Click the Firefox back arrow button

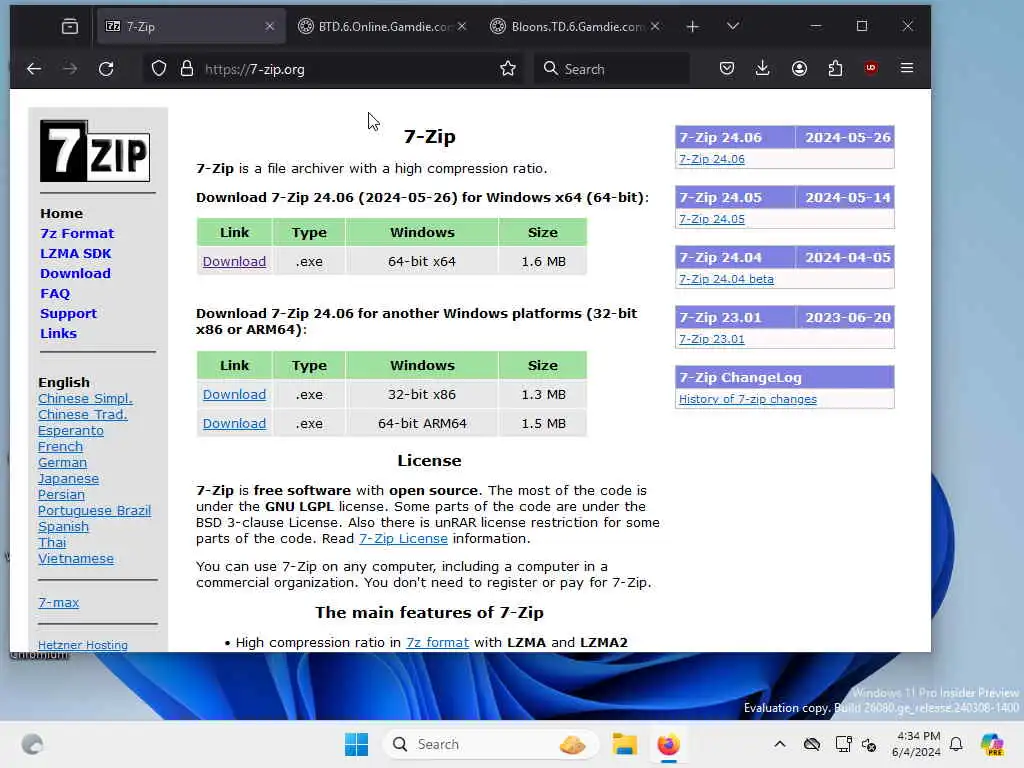click(x=34, y=69)
